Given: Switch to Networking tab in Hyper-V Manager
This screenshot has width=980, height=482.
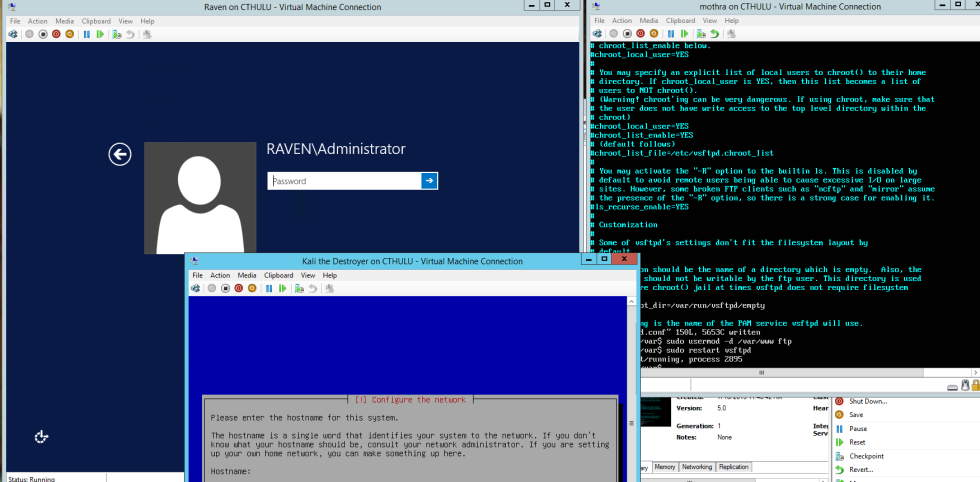Looking at the screenshot, I should [697, 466].
